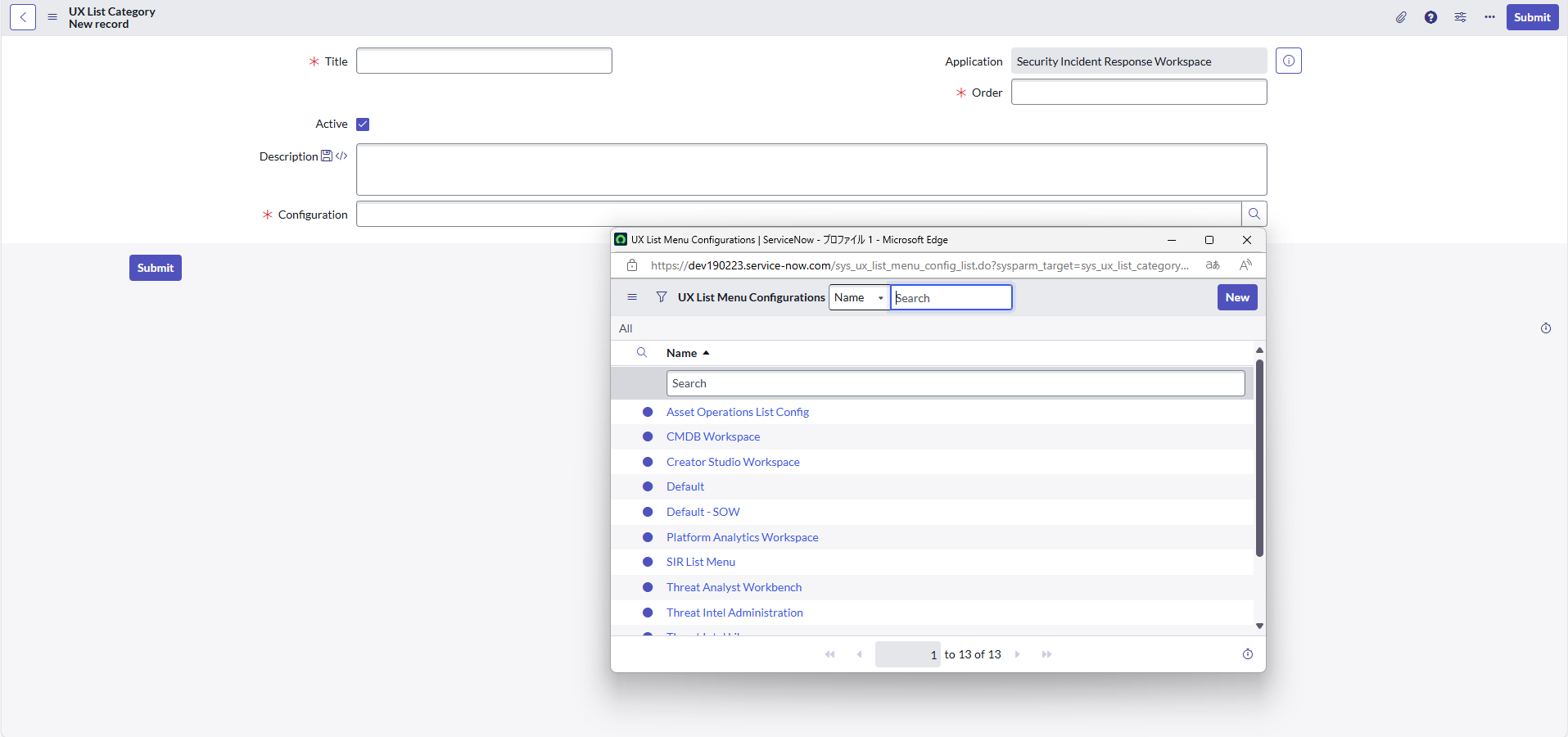Save the Description field template icon
This screenshot has height=737, width=1568.
(327, 156)
